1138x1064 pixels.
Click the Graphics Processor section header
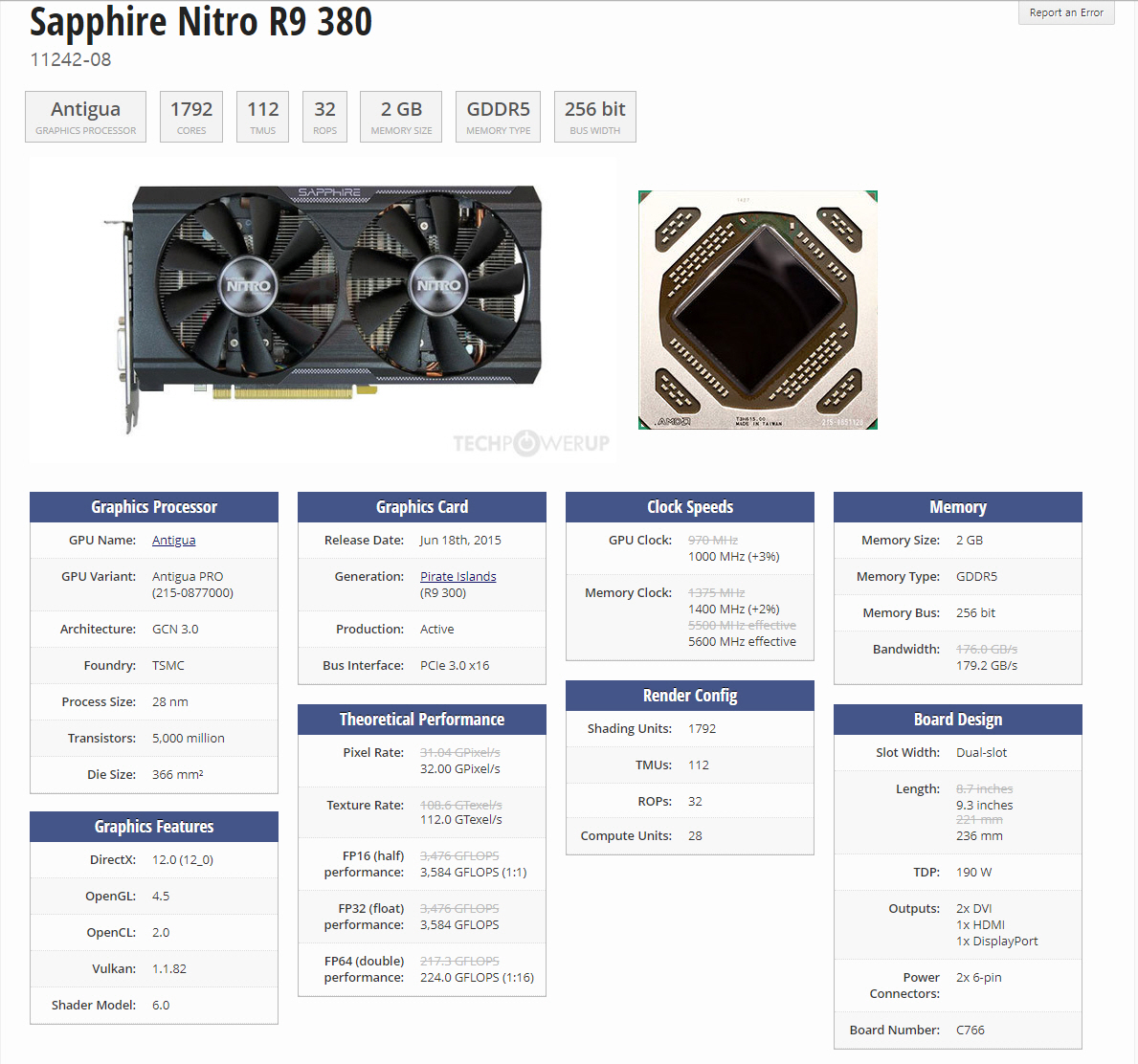(x=154, y=507)
